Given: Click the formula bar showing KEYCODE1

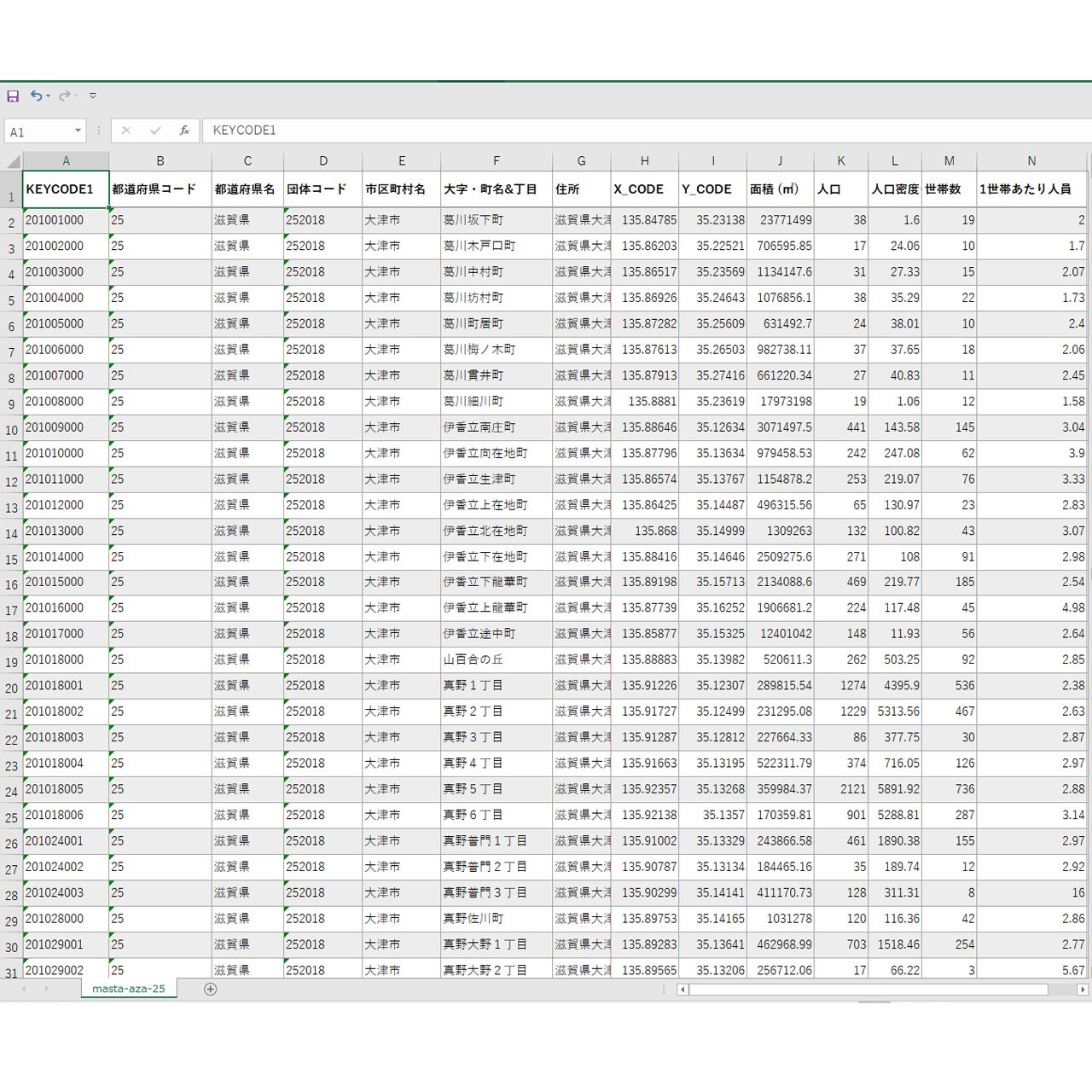Looking at the screenshot, I should coord(597,131).
